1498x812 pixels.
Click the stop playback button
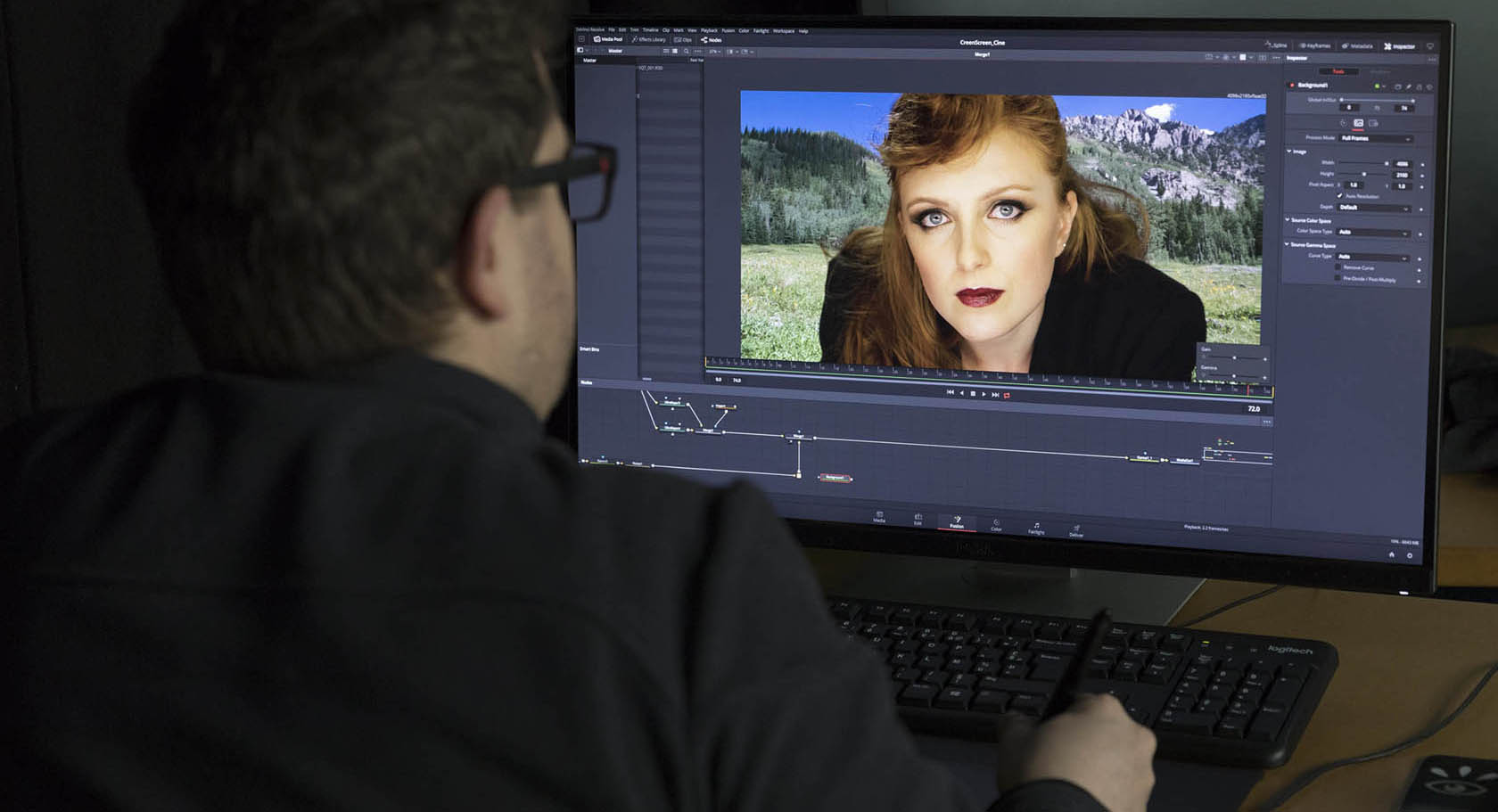(973, 393)
